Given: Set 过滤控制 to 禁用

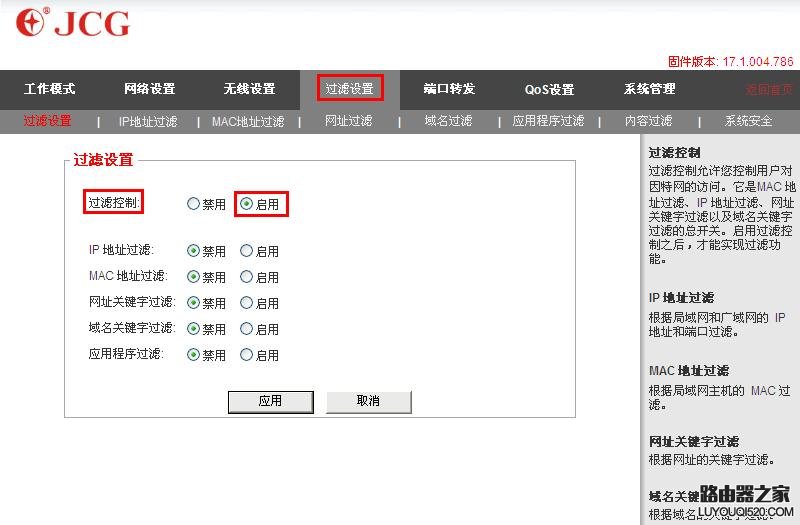Looking at the screenshot, I should pyautogui.click(x=193, y=204).
